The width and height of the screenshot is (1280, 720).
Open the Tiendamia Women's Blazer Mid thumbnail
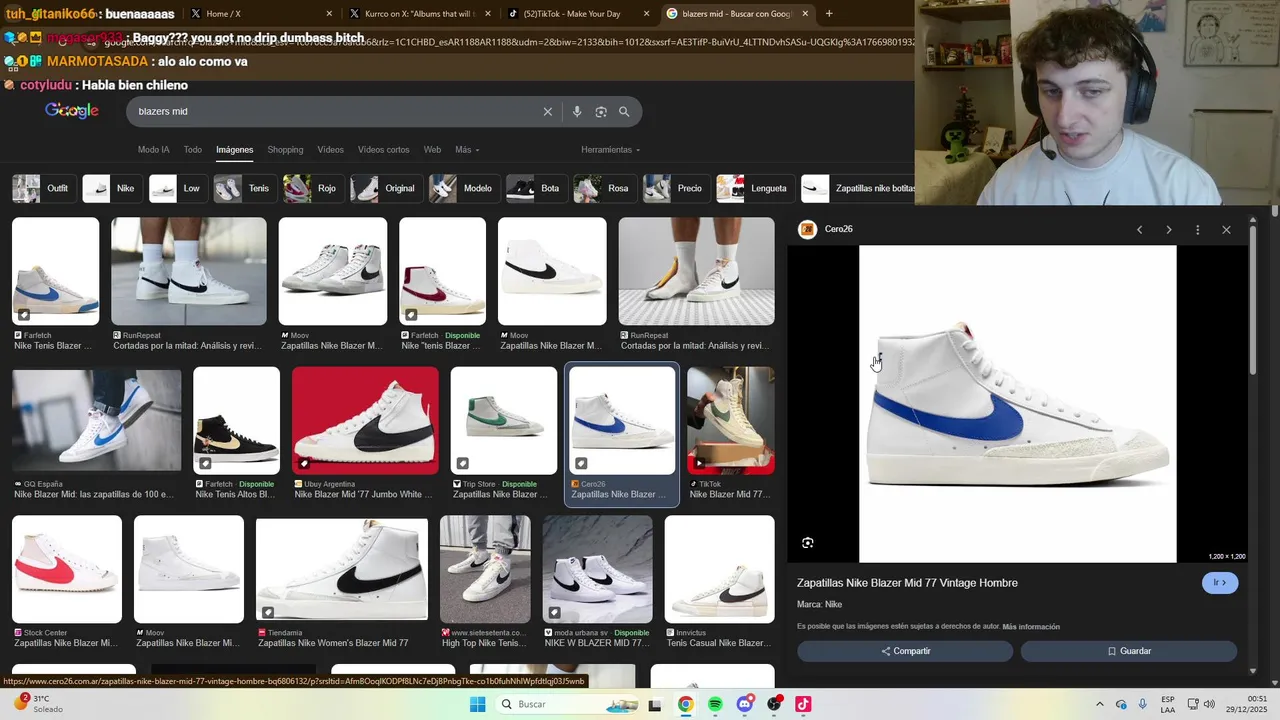[342, 569]
